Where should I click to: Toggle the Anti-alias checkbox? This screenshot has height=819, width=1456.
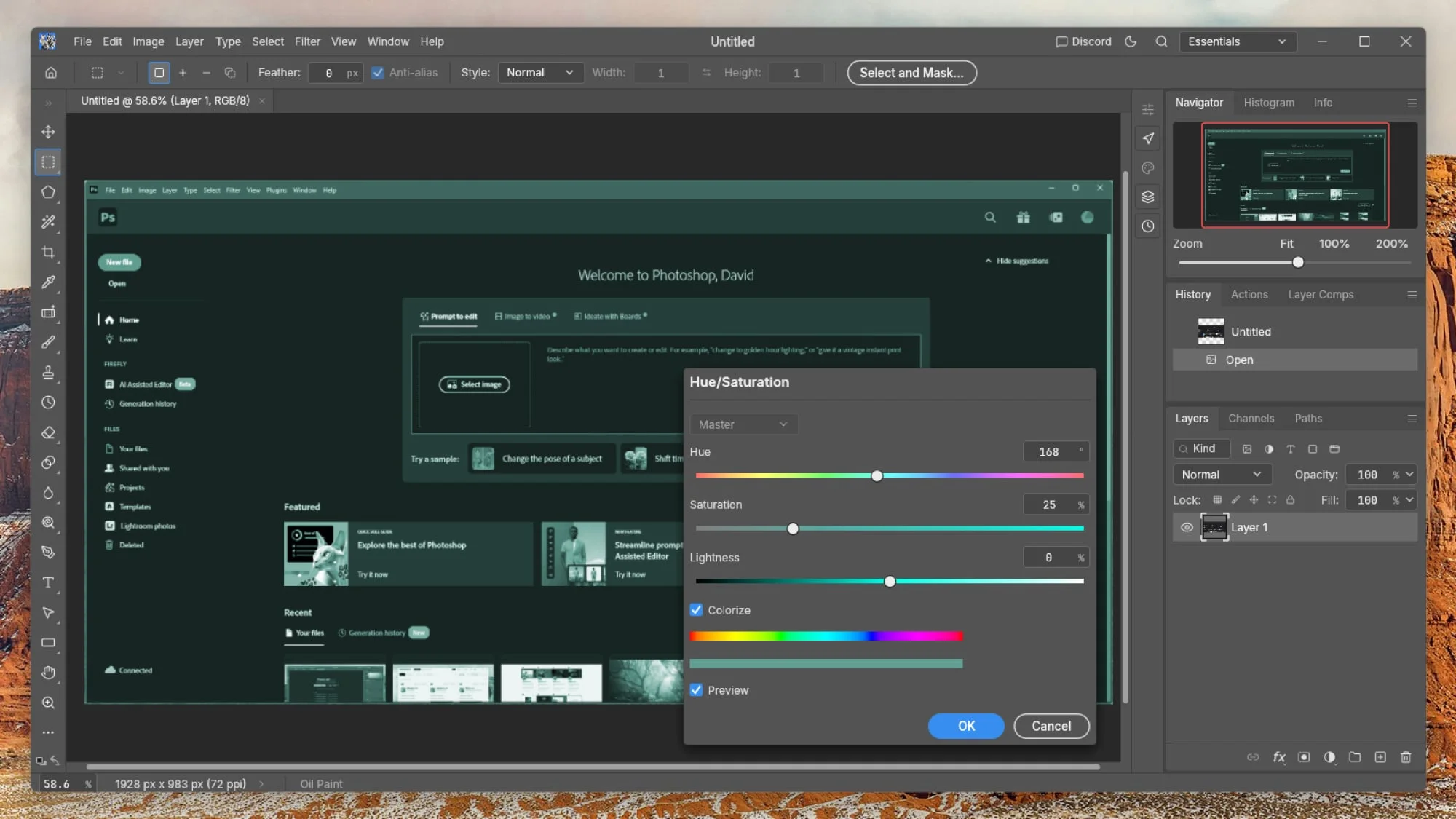(x=377, y=73)
